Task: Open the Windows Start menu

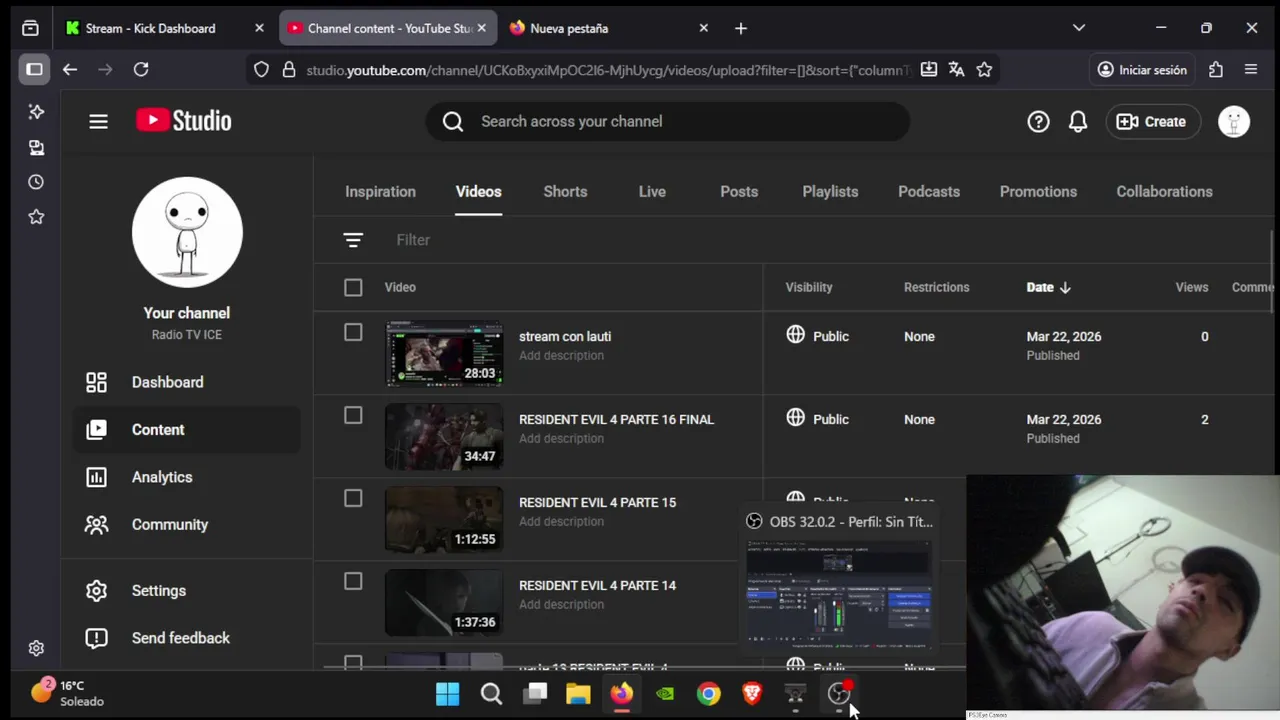Action: point(448,694)
